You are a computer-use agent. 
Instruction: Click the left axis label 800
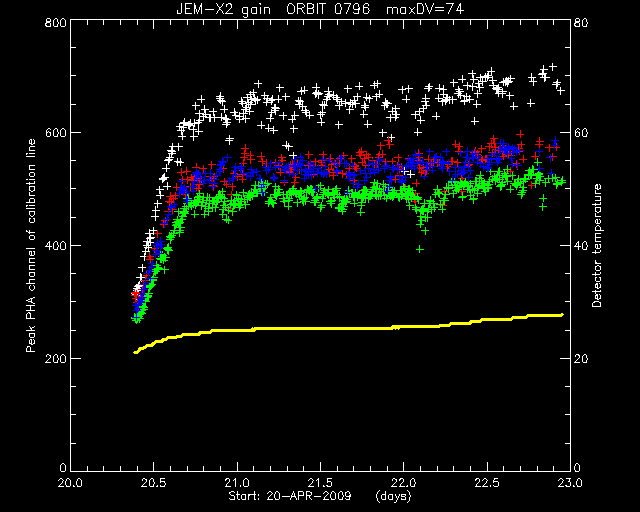55,22
